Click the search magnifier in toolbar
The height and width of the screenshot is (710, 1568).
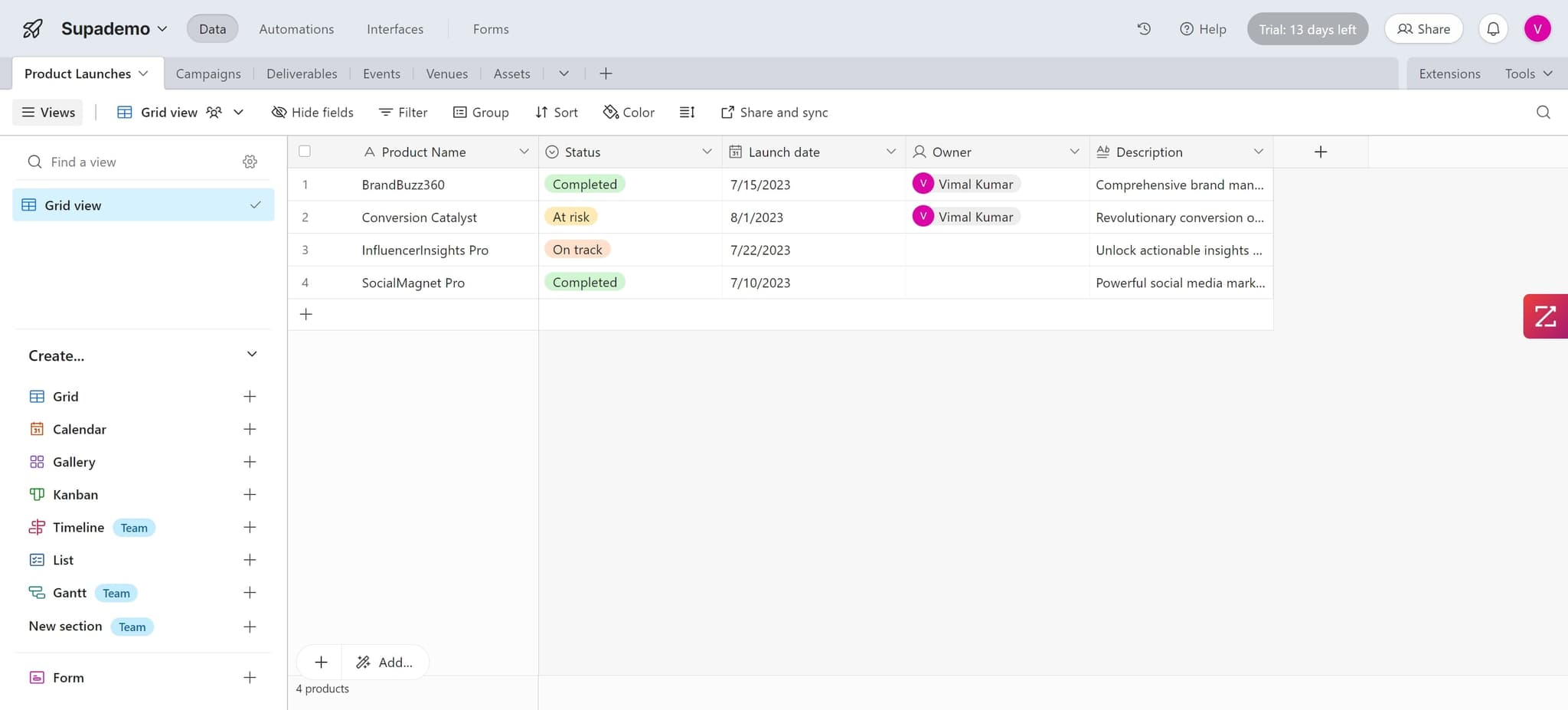[1543, 113]
